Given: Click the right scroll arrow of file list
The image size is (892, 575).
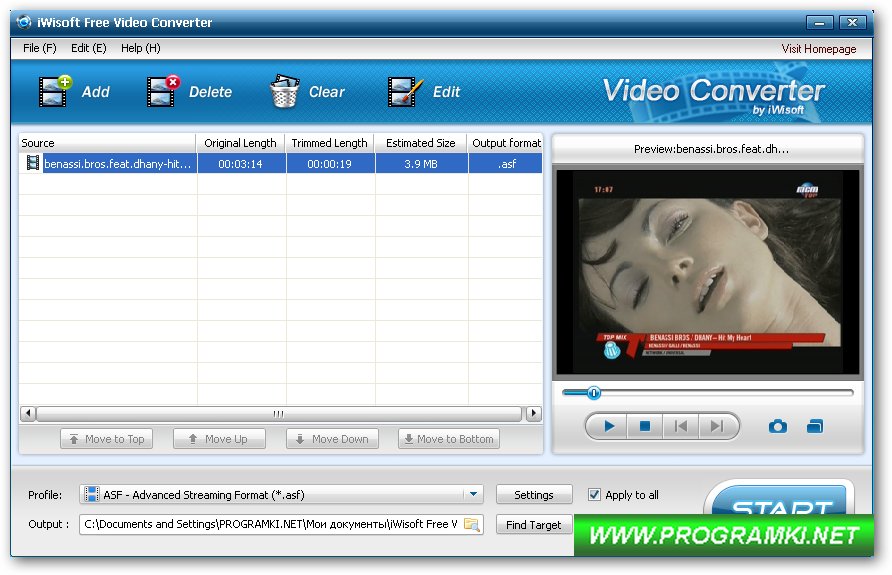Looking at the screenshot, I should pyautogui.click(x=533, y=413).
